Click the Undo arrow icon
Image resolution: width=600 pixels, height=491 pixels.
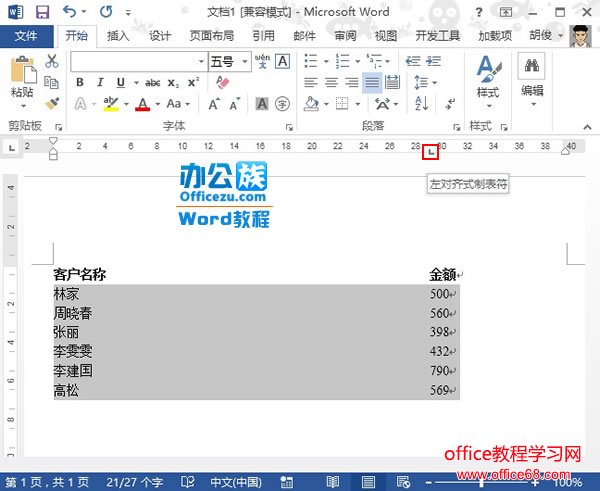[69, 12]
